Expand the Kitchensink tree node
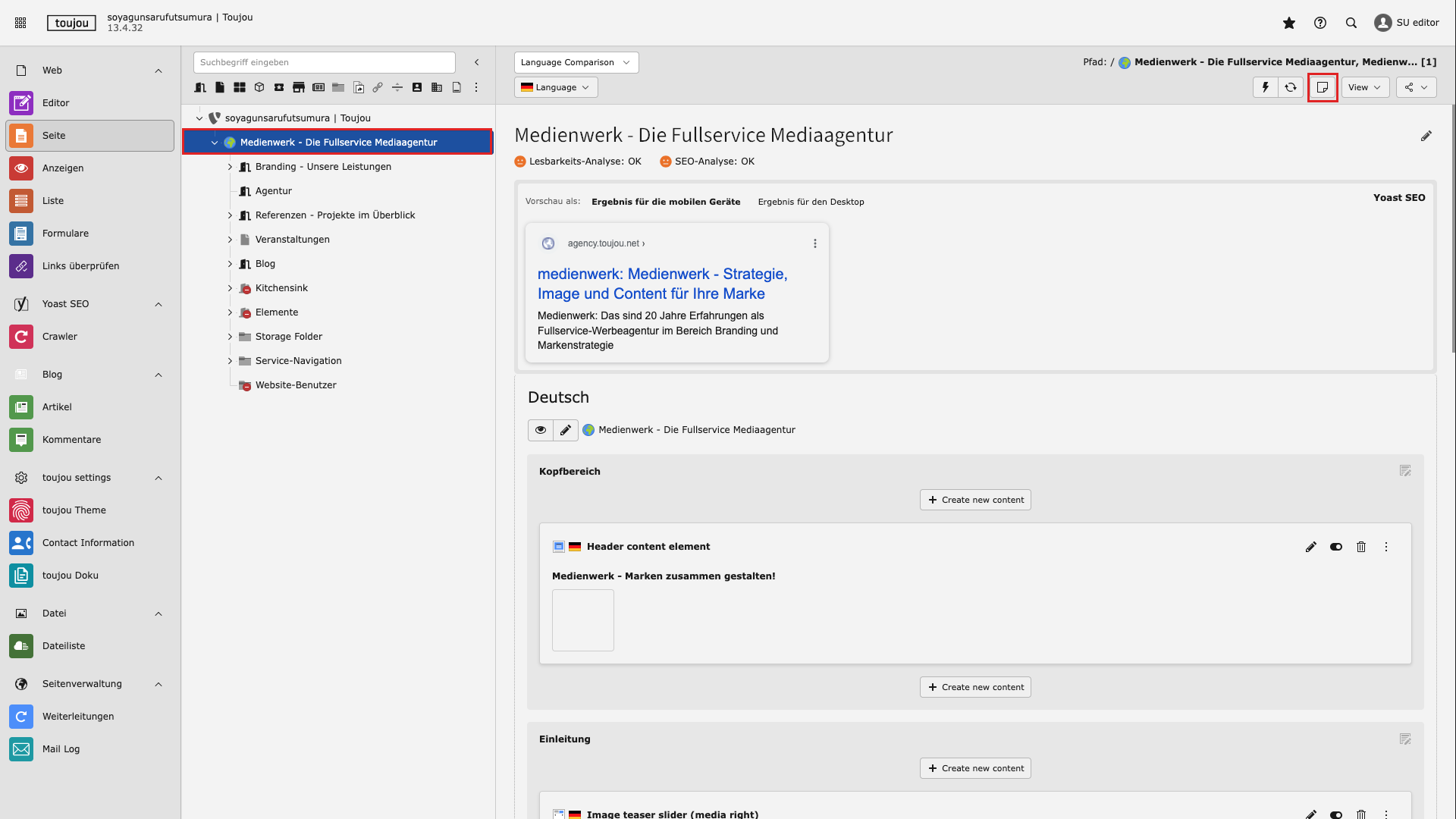The image size is (1456, 819). click(x=230, y=288)
